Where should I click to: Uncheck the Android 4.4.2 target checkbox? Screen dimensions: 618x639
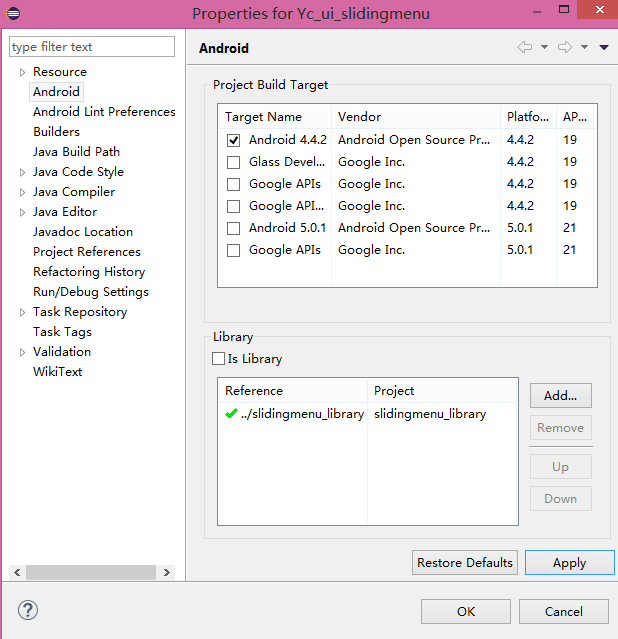pyautogui.click(x=234, y=140)
